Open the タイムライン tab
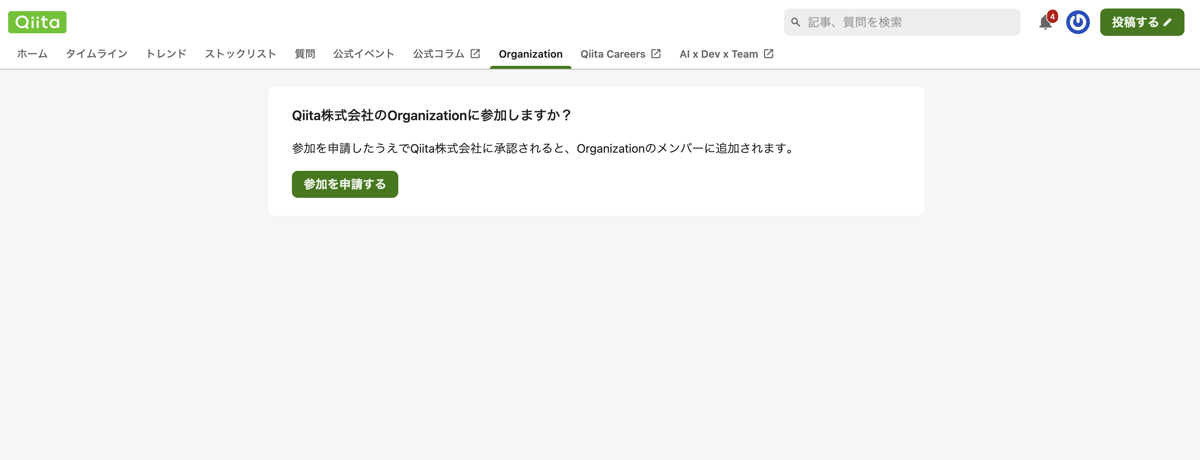Screen dimensions: 1200x460 97,54
